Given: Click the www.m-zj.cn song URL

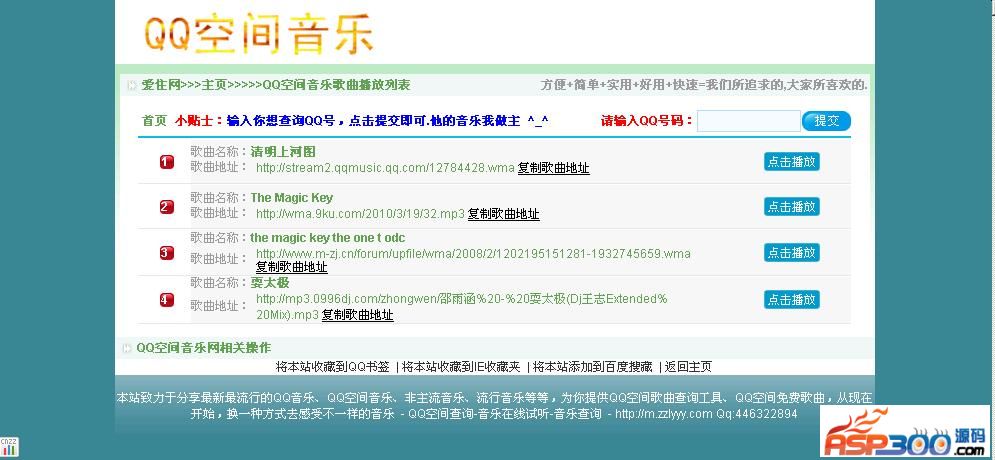Looking at the screenshot, I should pos(473,254).
